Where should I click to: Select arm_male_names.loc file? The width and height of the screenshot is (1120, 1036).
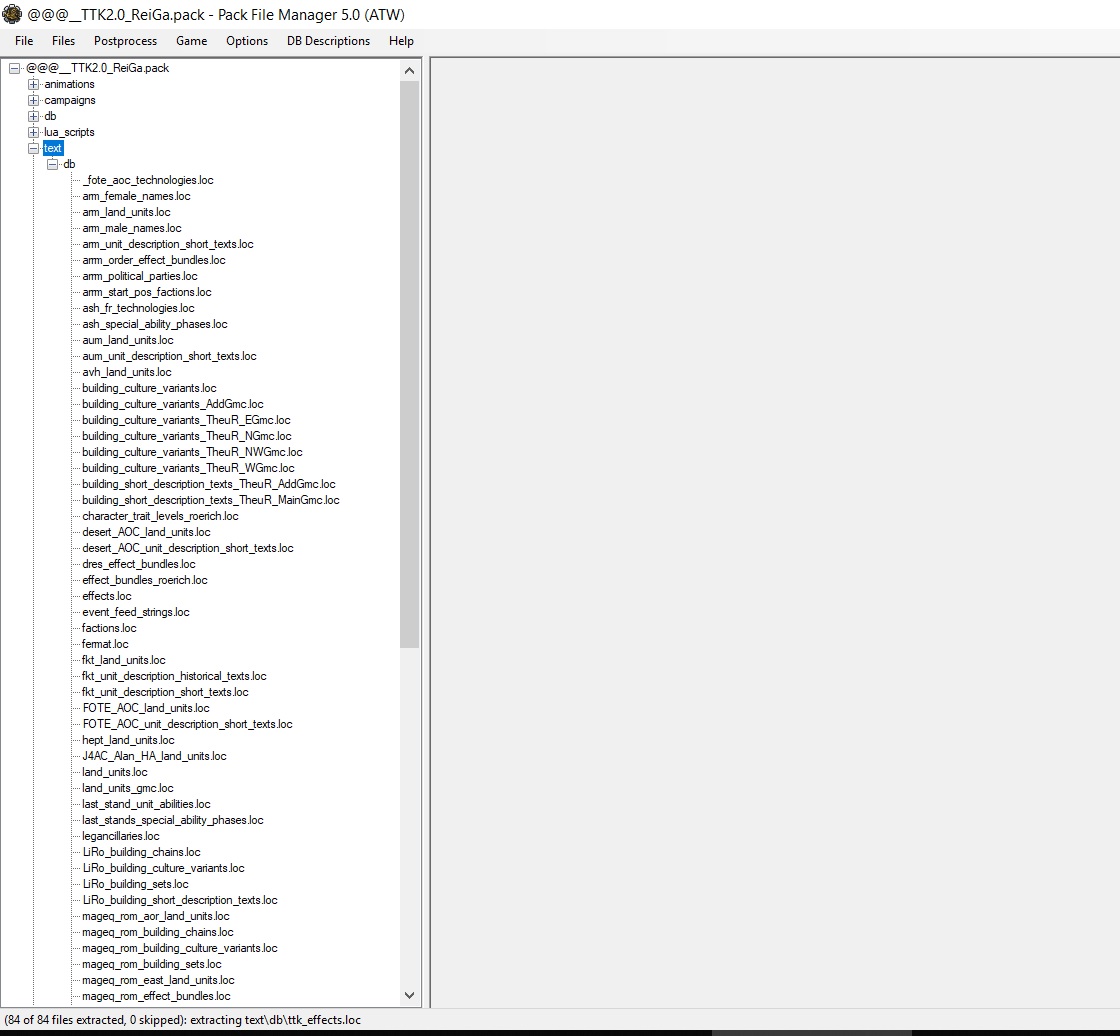point(132,228)
